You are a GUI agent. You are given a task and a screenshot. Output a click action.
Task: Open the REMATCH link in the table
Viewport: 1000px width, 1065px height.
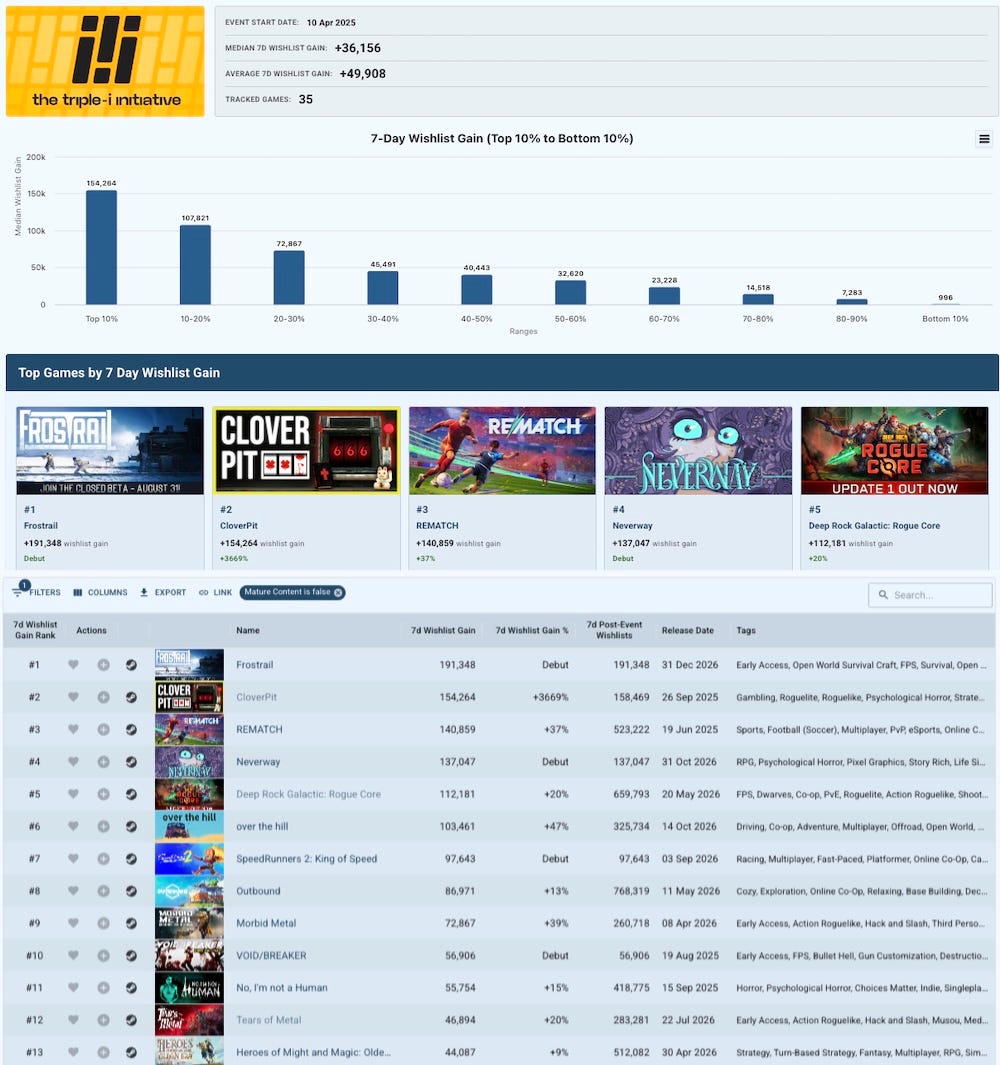260,729
